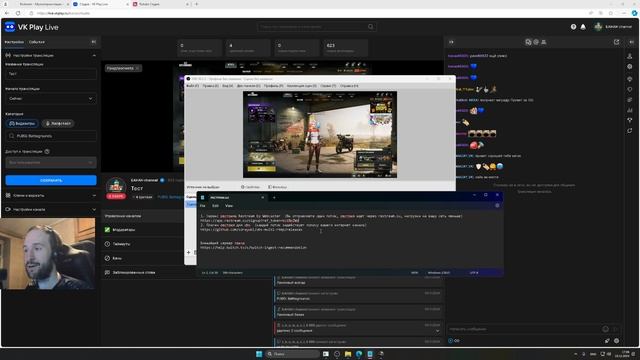
Task: Click the Свойства button in OBS
Action: pos(250,187)
